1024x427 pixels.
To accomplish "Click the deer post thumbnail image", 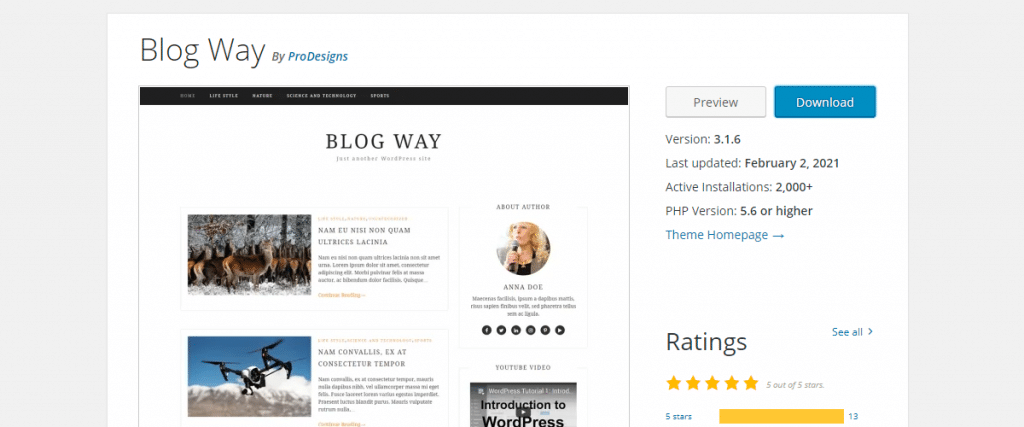I will pos(249,255).
